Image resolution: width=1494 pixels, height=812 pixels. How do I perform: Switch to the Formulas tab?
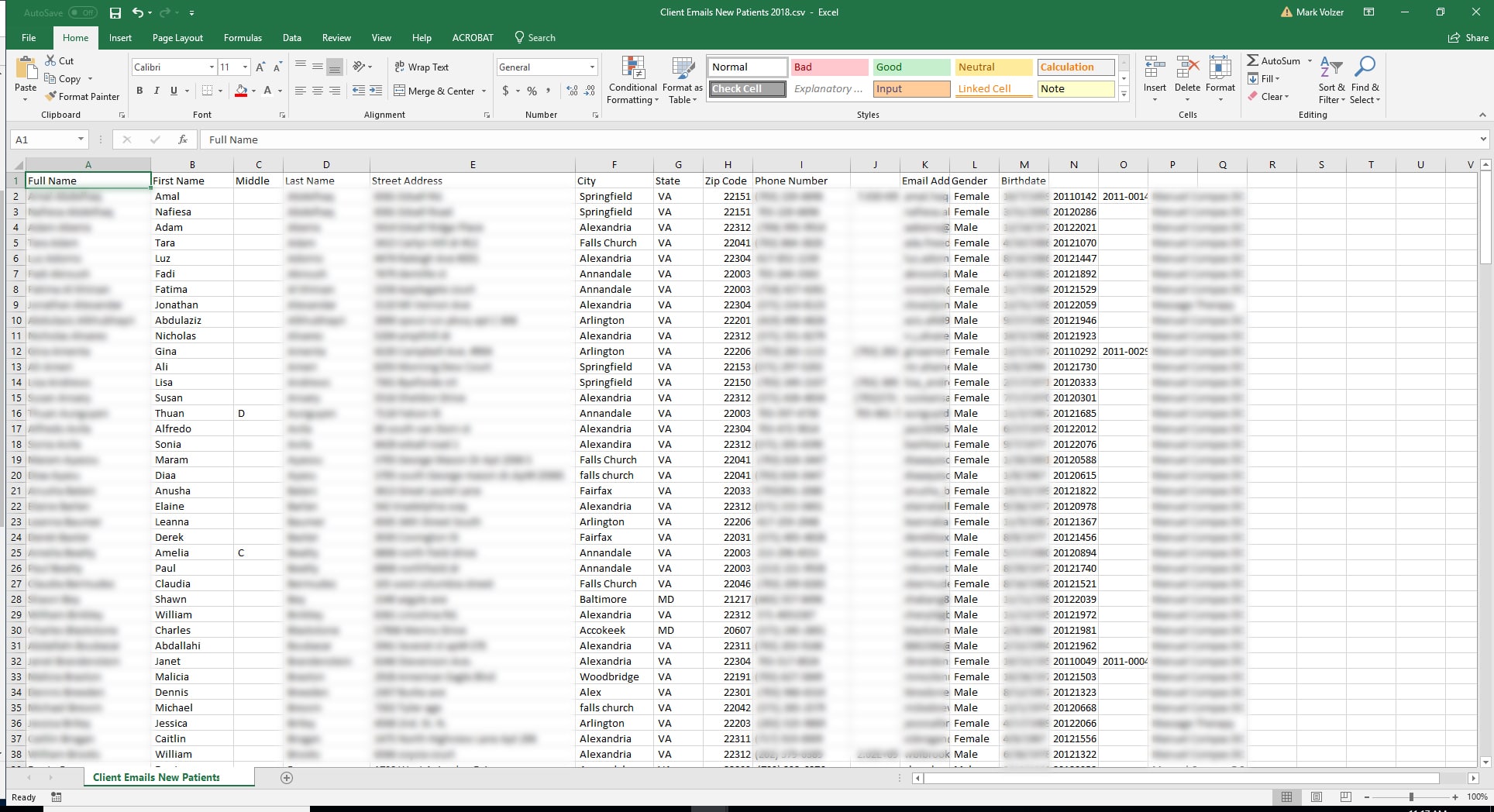coord(243,38)
